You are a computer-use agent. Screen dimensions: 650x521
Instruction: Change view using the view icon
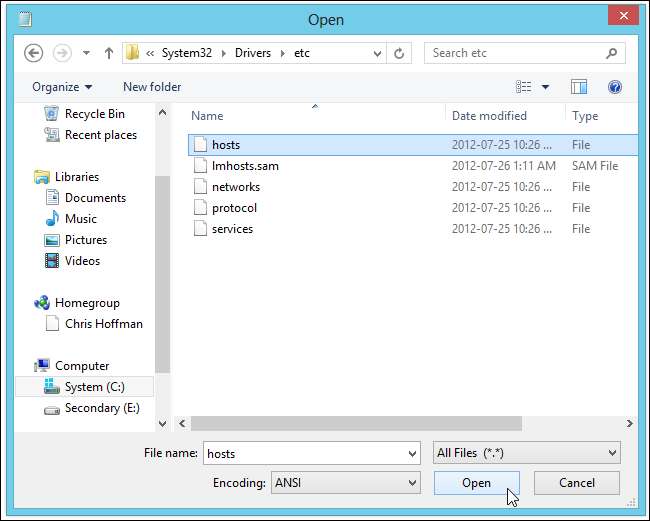coord(524,87)
